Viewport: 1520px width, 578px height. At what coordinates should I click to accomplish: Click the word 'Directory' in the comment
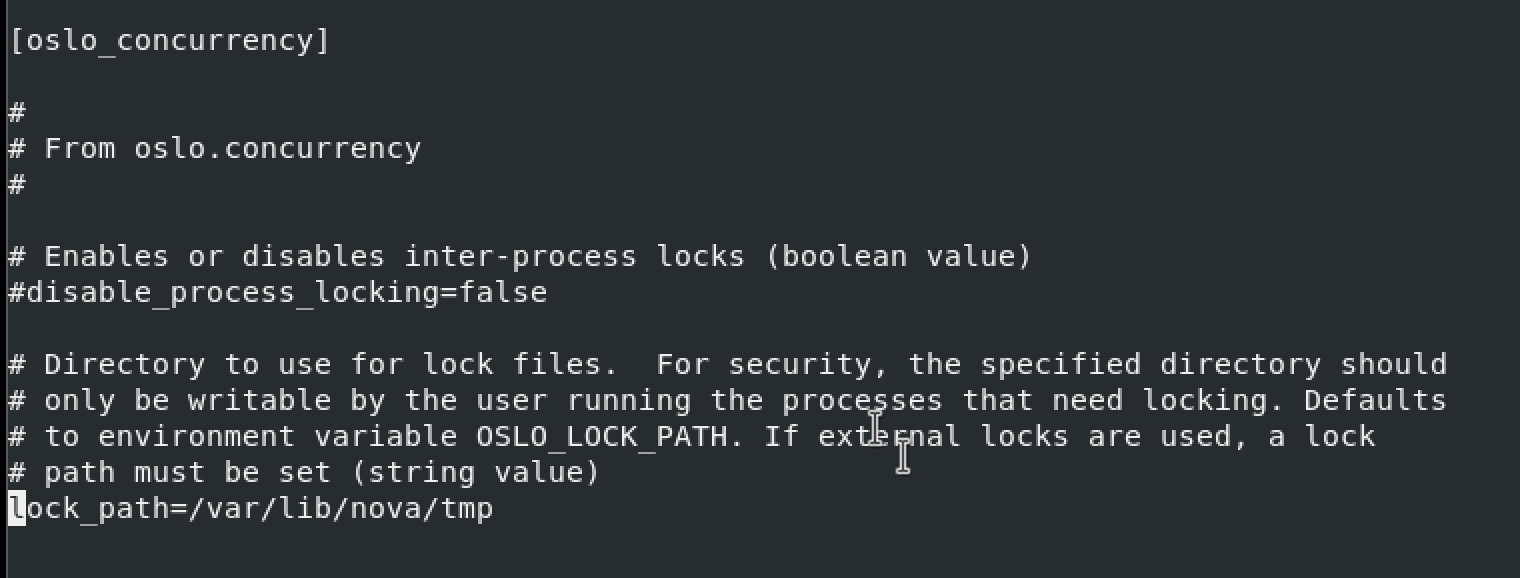[x=125, y=365]
